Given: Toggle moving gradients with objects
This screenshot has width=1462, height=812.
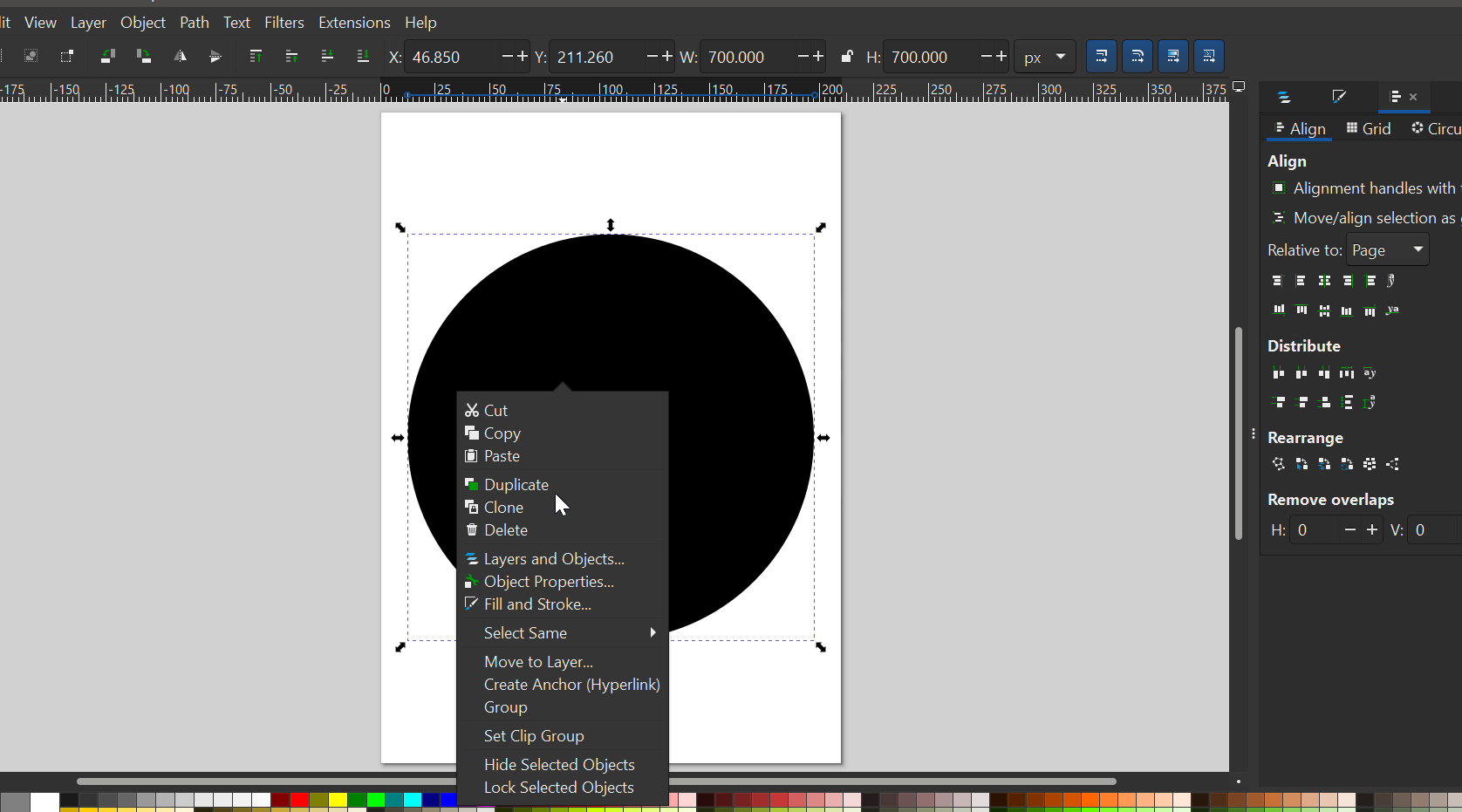Looking at the screenshot, I should point(1172,57).
